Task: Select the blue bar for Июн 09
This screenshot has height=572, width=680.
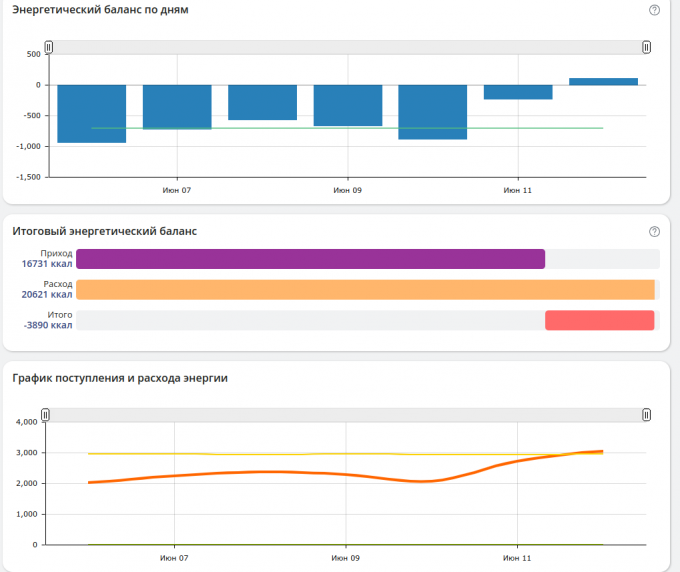Action: click(x=348, y=105)
